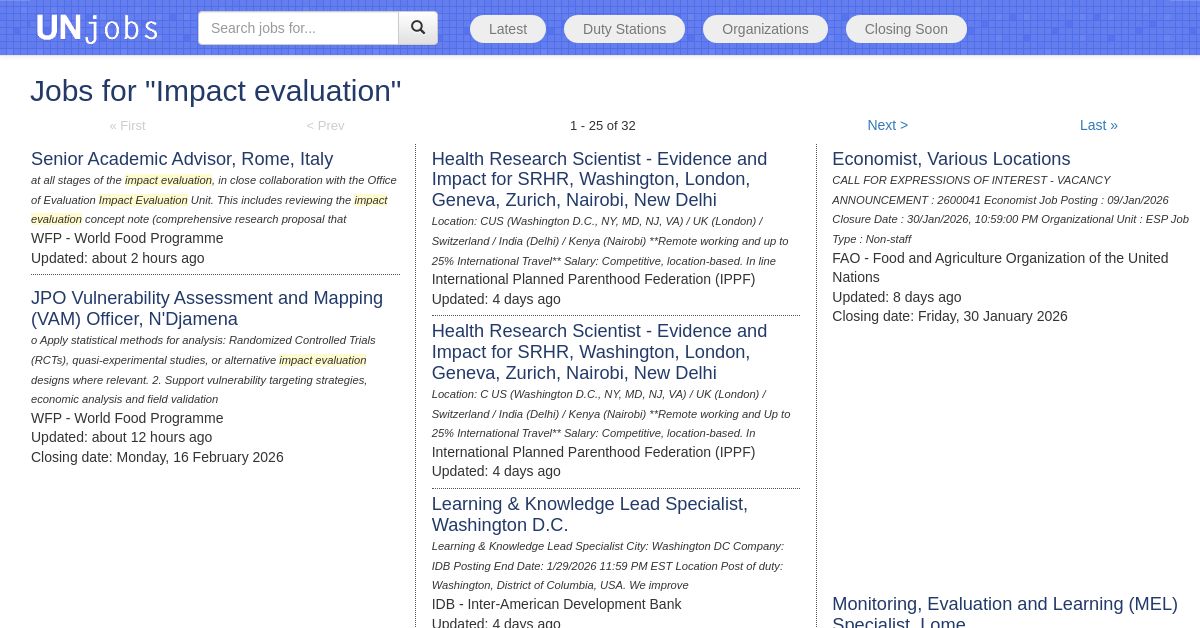This screenshot has height=628, width=1200.
Task: Open first Health Research Scientist listing
Action: click(x=599, y=180)
